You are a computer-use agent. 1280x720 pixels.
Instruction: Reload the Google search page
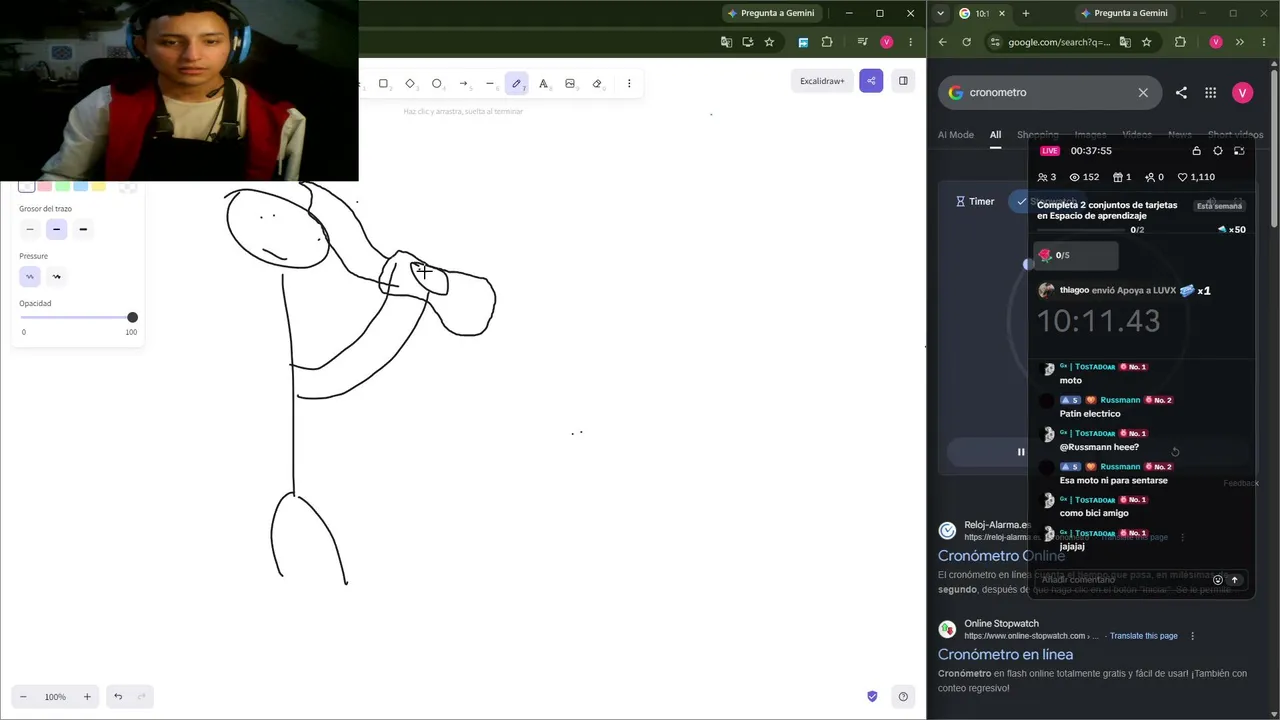click(966, 42)
